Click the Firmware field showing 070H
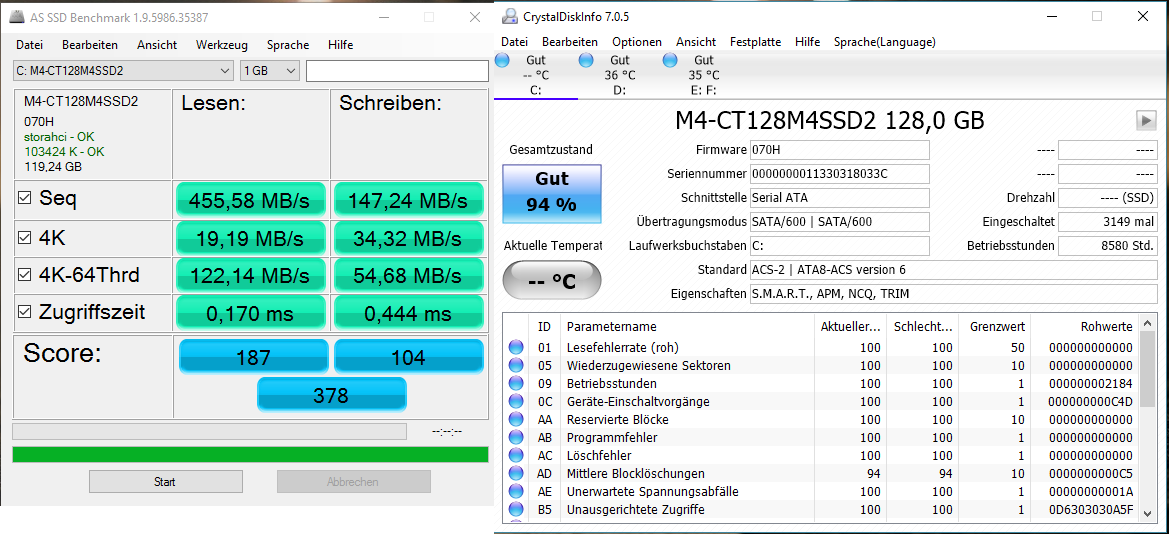 click(x=839, y=150)
